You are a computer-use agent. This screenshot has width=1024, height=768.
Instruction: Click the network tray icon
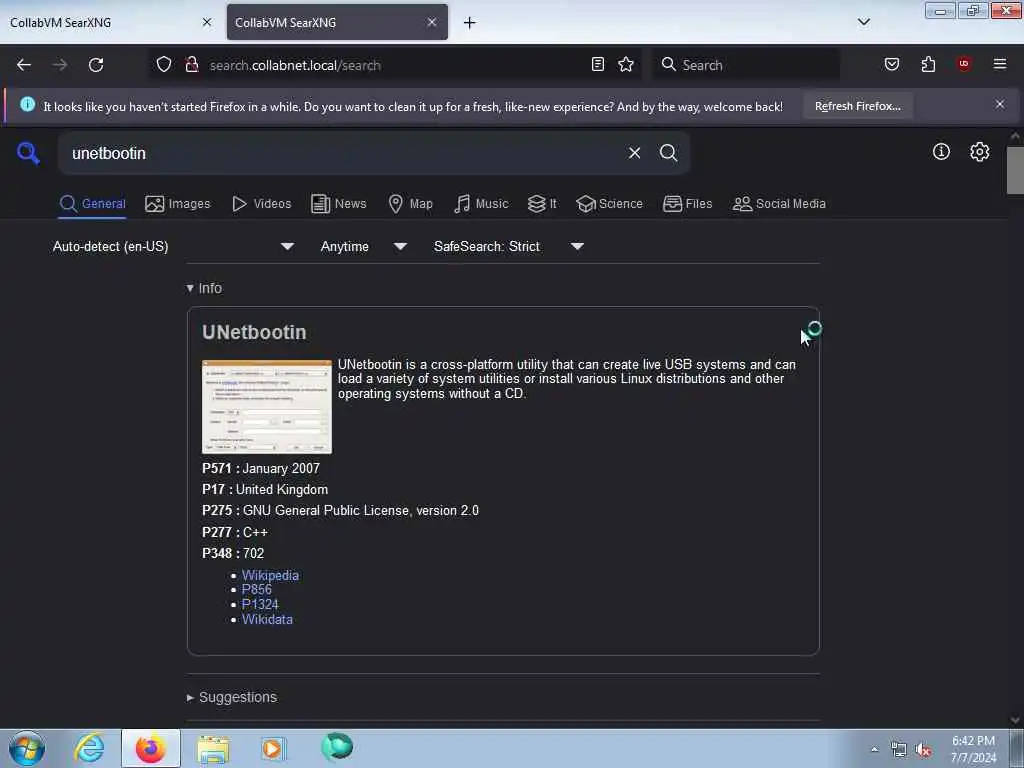click(x=899, y=750)
